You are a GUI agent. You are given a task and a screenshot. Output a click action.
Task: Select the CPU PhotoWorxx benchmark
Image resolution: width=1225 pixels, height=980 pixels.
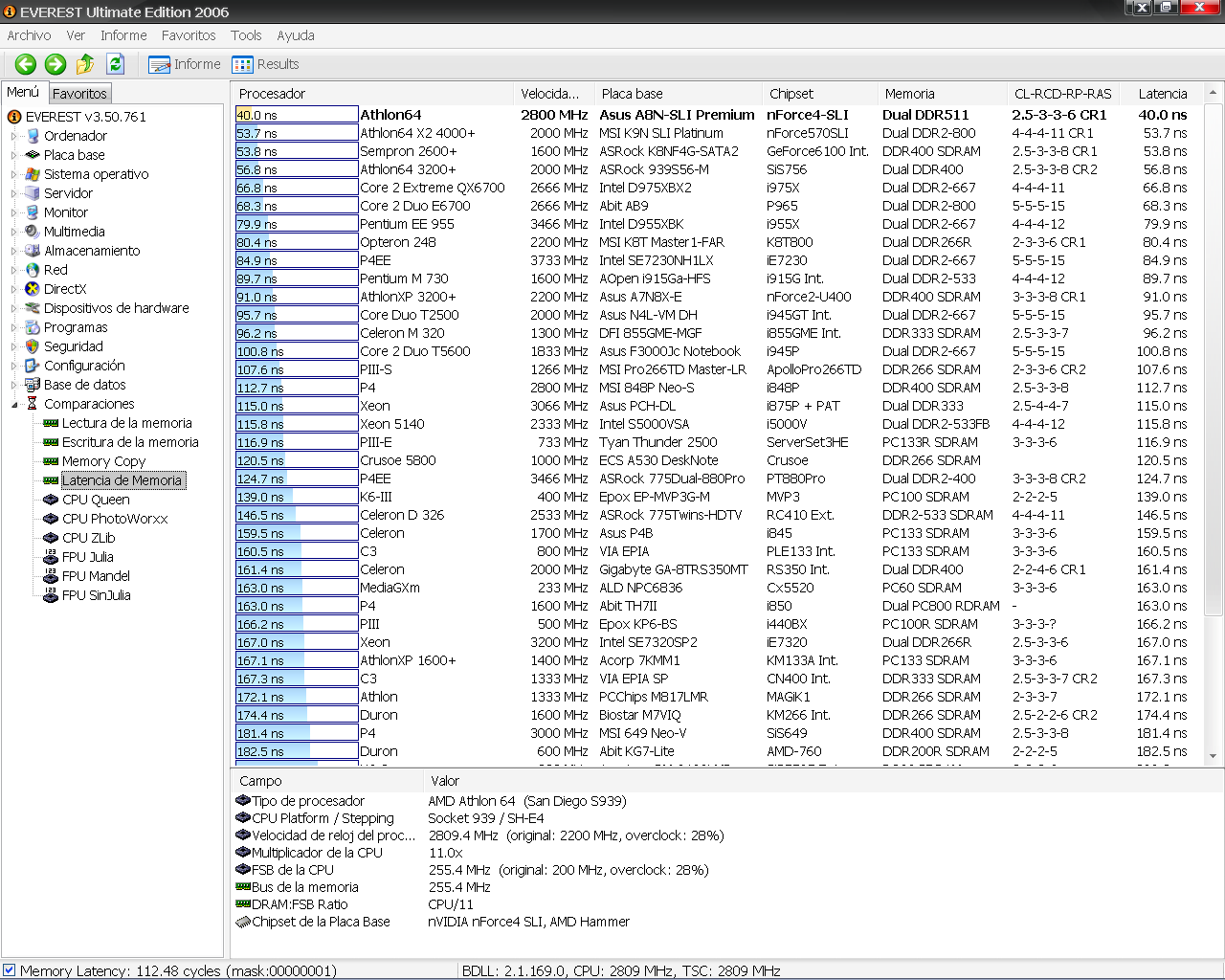pyautogui.click(x=115, y=519)
